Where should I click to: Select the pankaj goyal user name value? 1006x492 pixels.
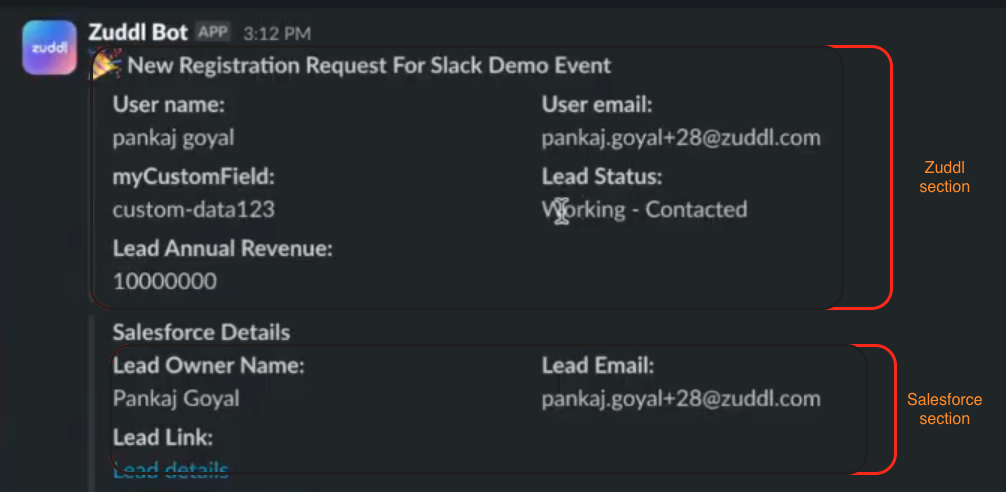click(174, 138)
